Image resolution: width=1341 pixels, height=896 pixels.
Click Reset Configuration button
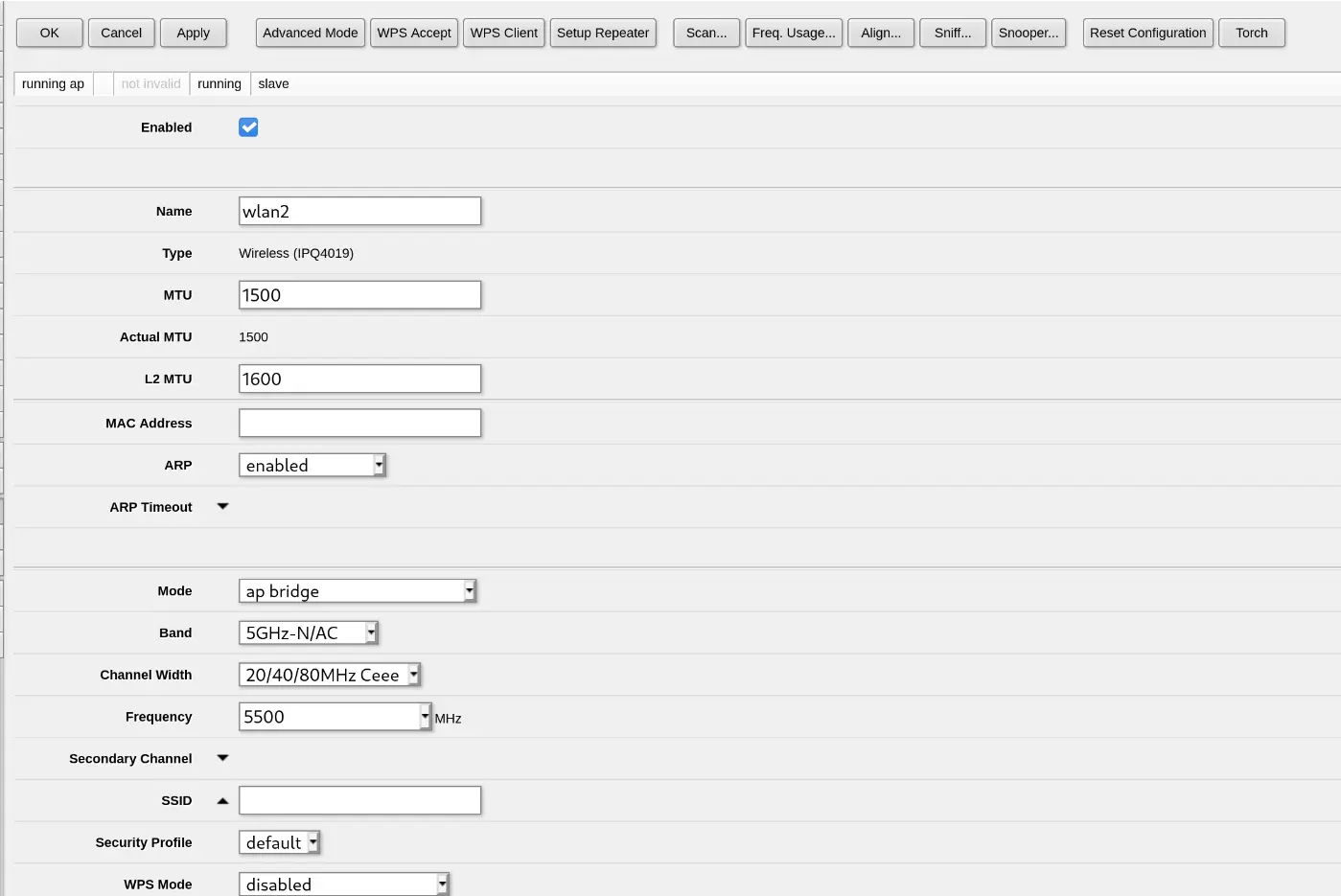click(x=1148, y=33)
